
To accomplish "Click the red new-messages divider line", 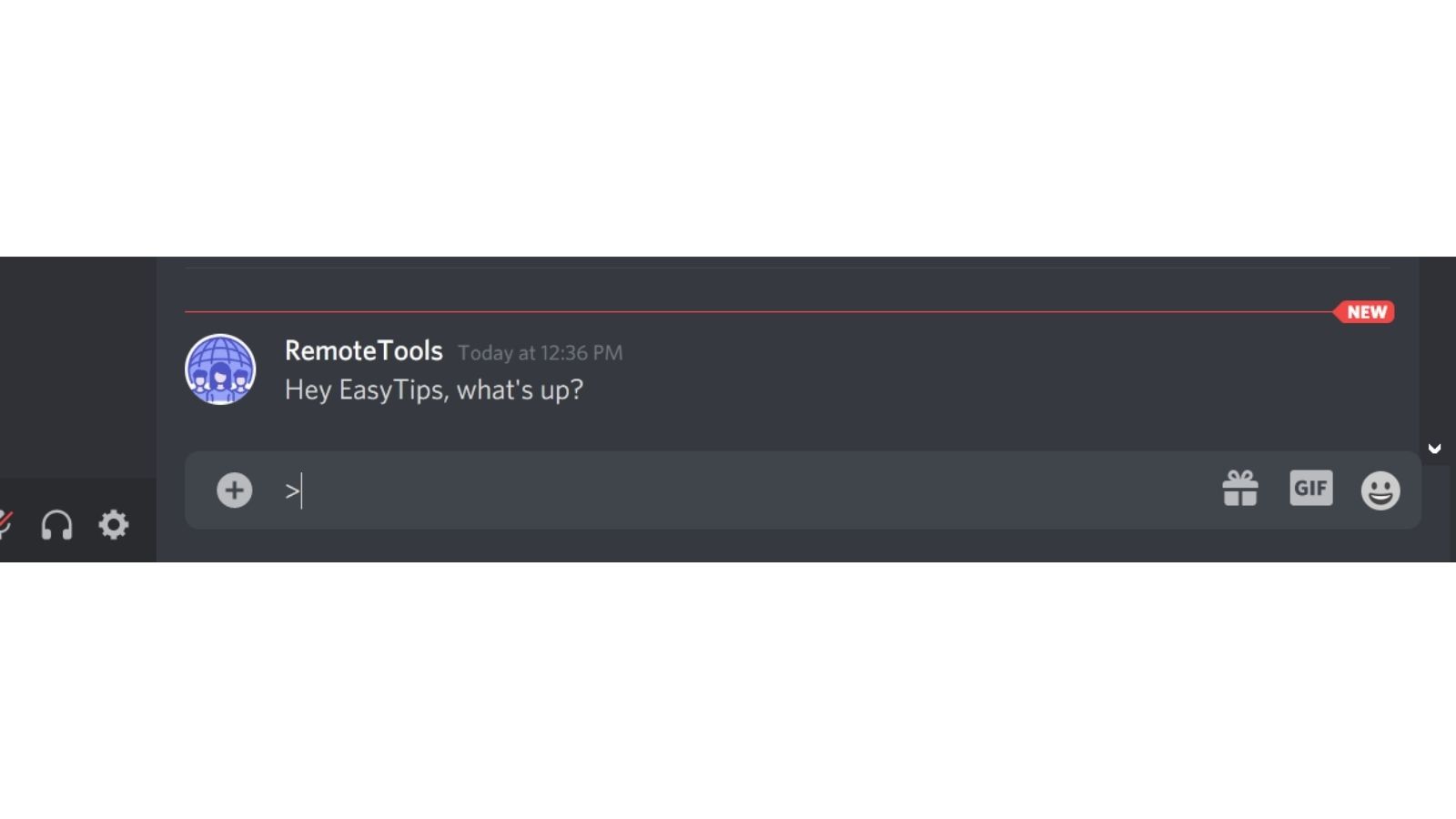I will coord(759,312).
